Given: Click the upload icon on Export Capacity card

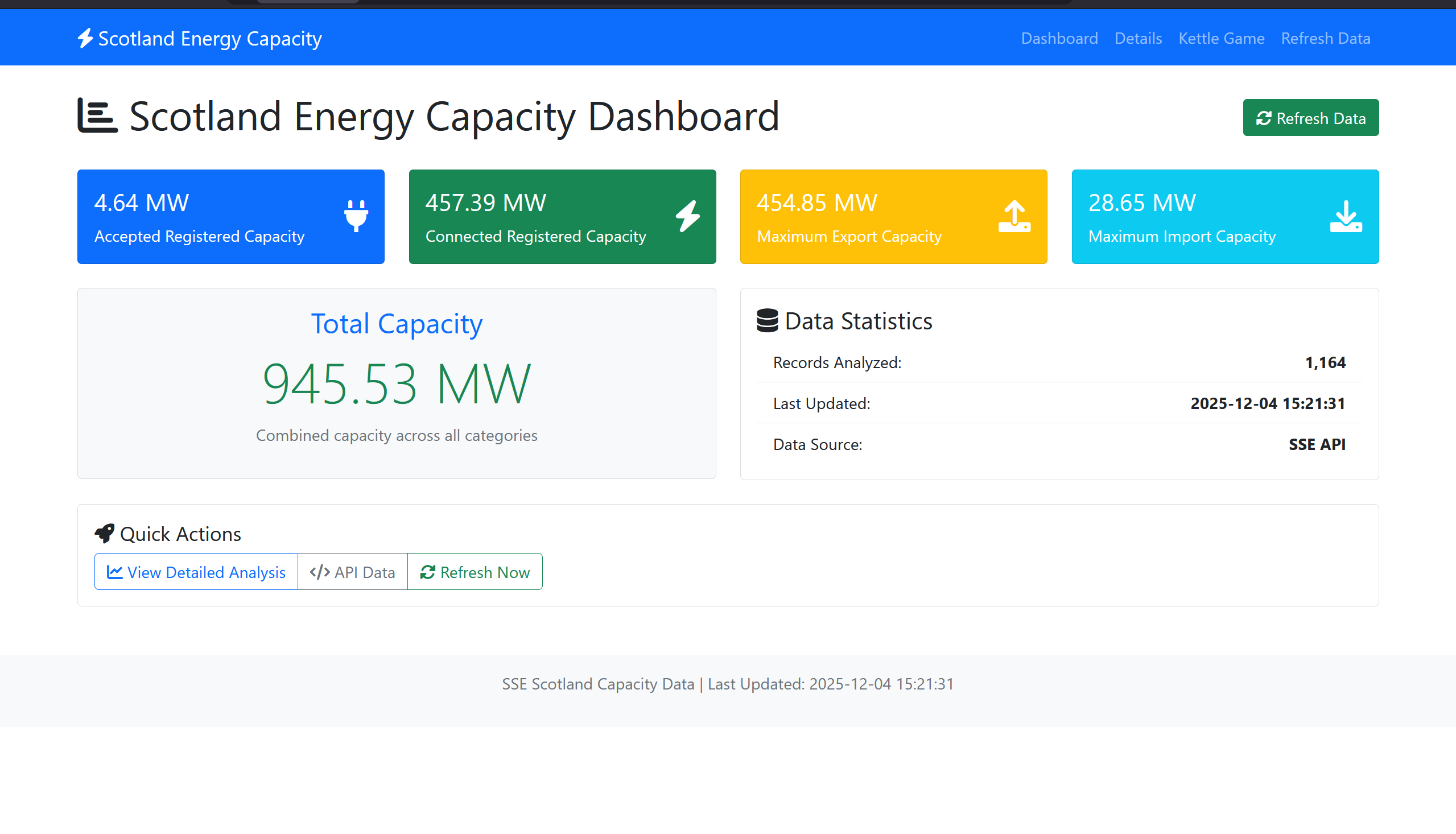Looking at the screenshot, I should point(1014,216).
